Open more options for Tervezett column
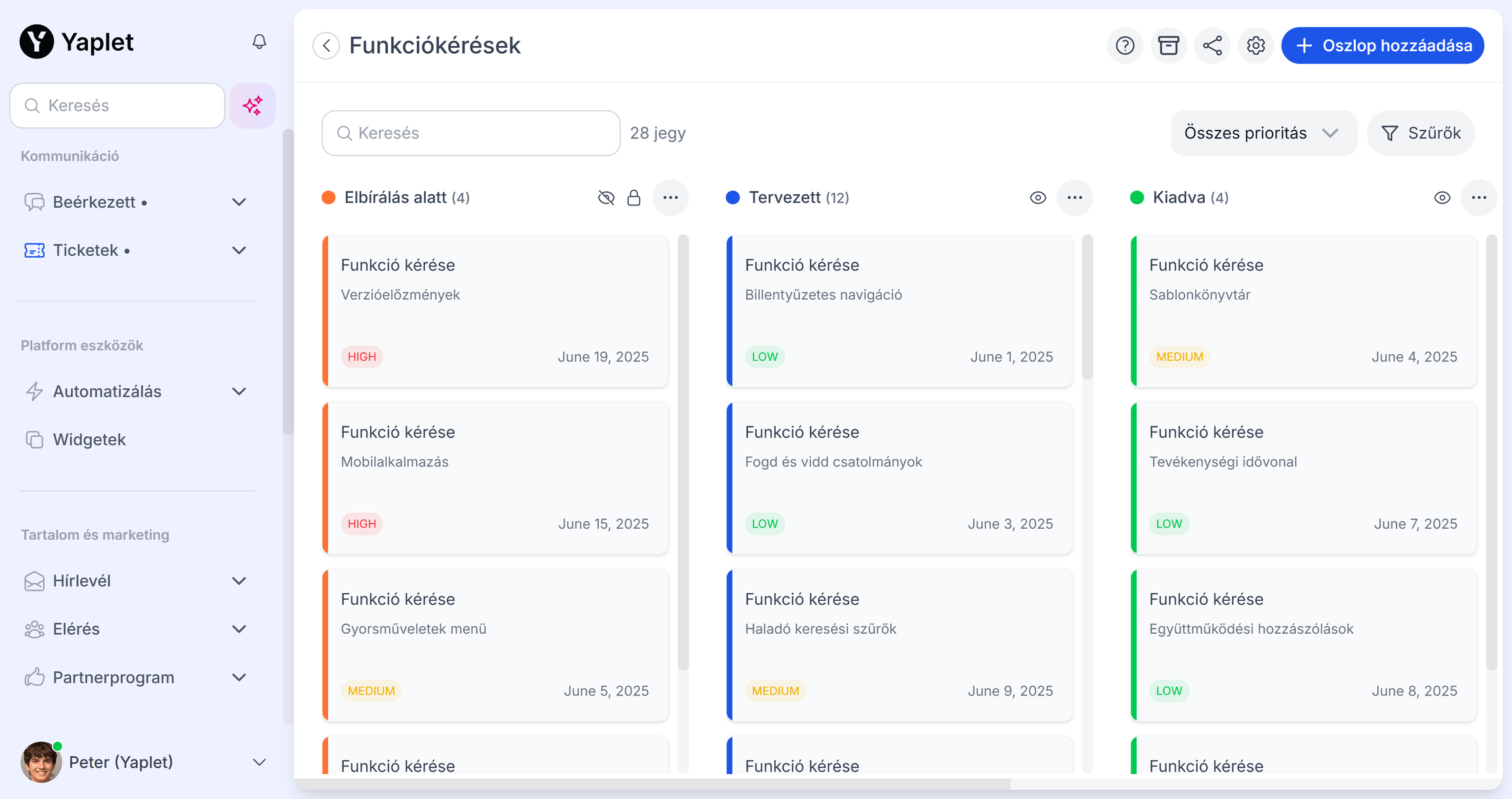The height and width of the screenshot is (799, 1512). pyautogui.click(x=1074, y=197)
